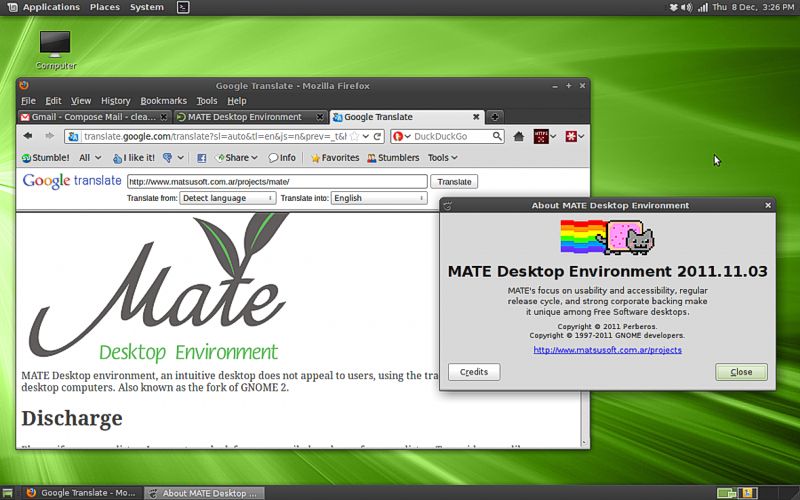Open the matsusoft.com.ar/projects link
This screenshot has height=500, width=800.
point(607,350)
